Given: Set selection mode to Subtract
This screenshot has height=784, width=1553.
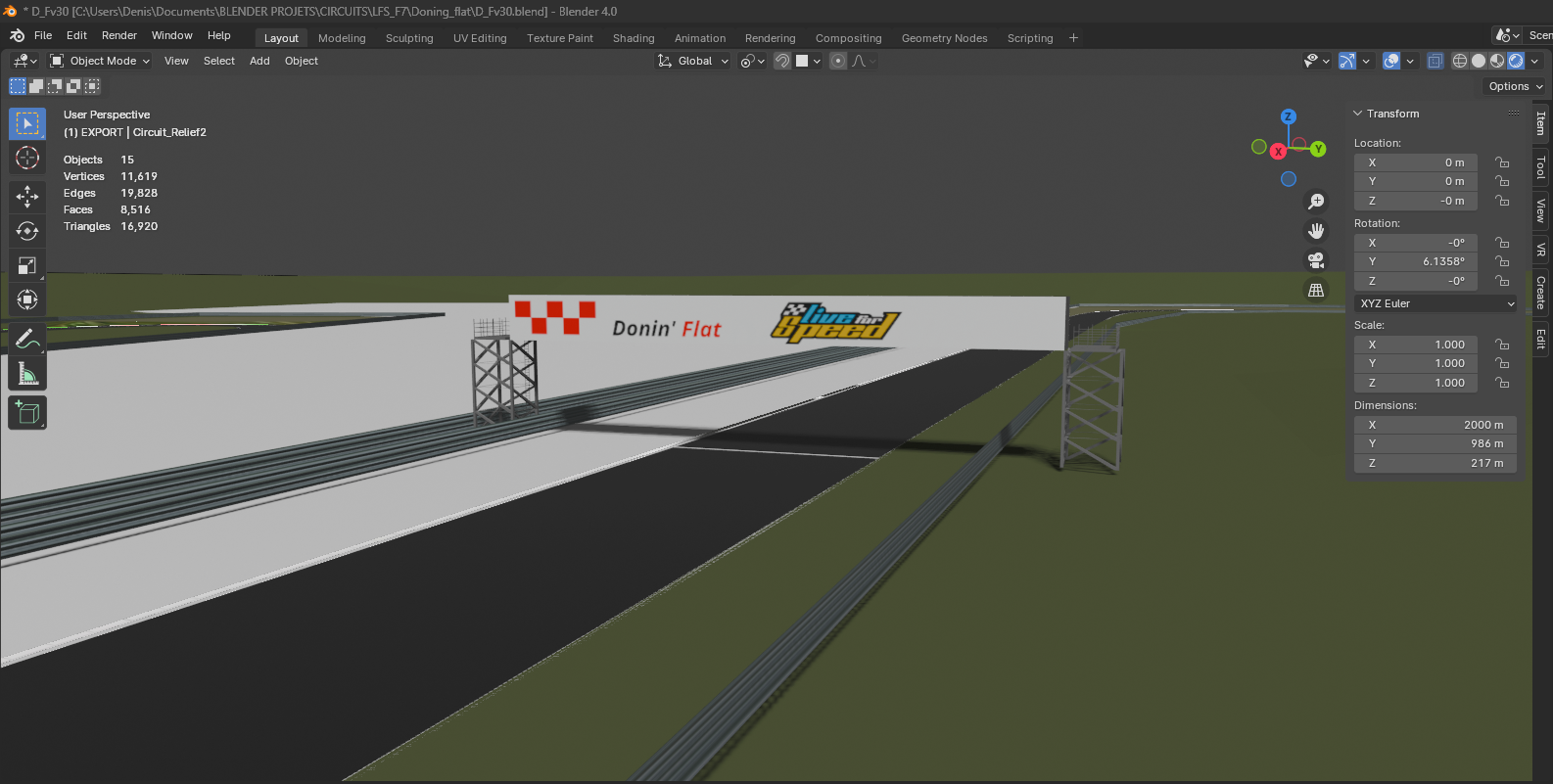Looking at the screenshot, I should [x=55, y=86].
